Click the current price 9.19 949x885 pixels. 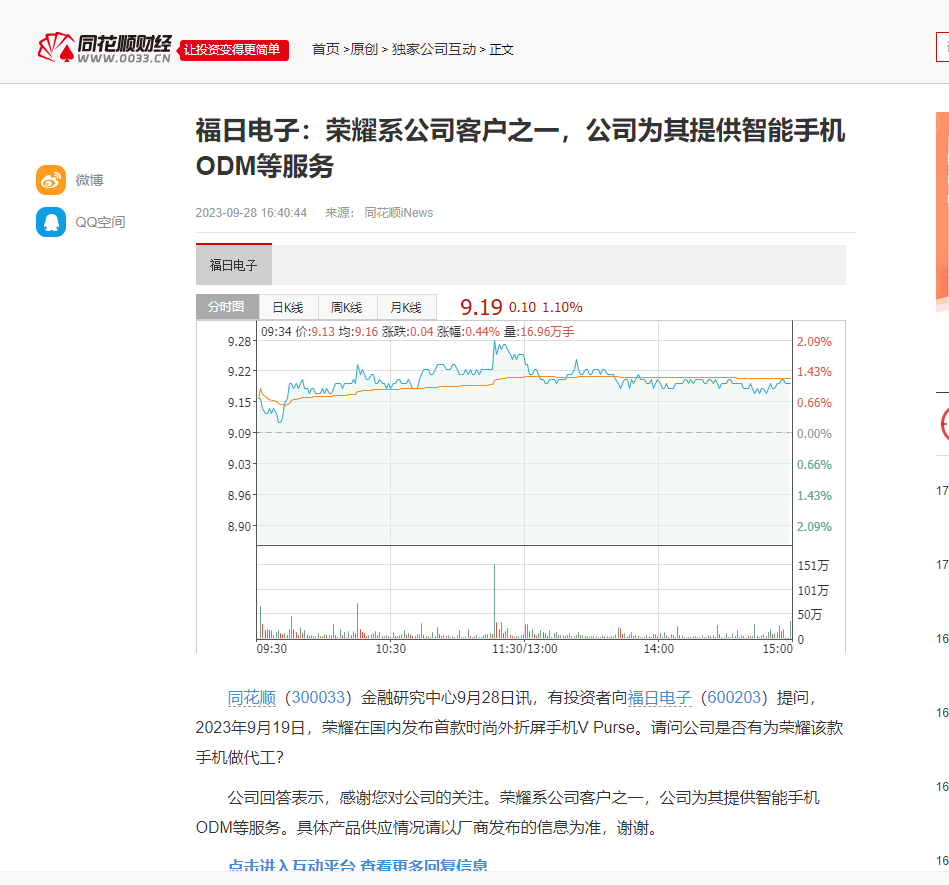point(481,308)
